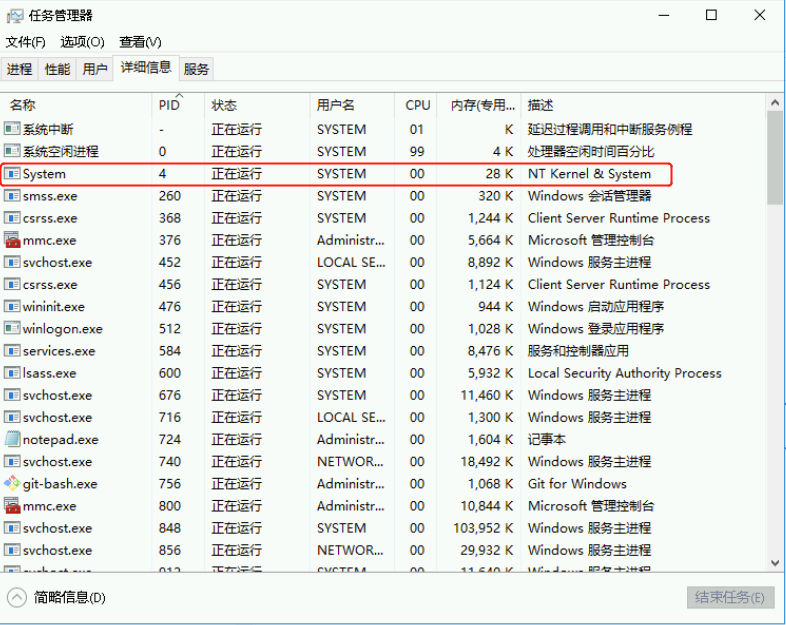Click the 103,952 K memory value

tap(483, 528)
